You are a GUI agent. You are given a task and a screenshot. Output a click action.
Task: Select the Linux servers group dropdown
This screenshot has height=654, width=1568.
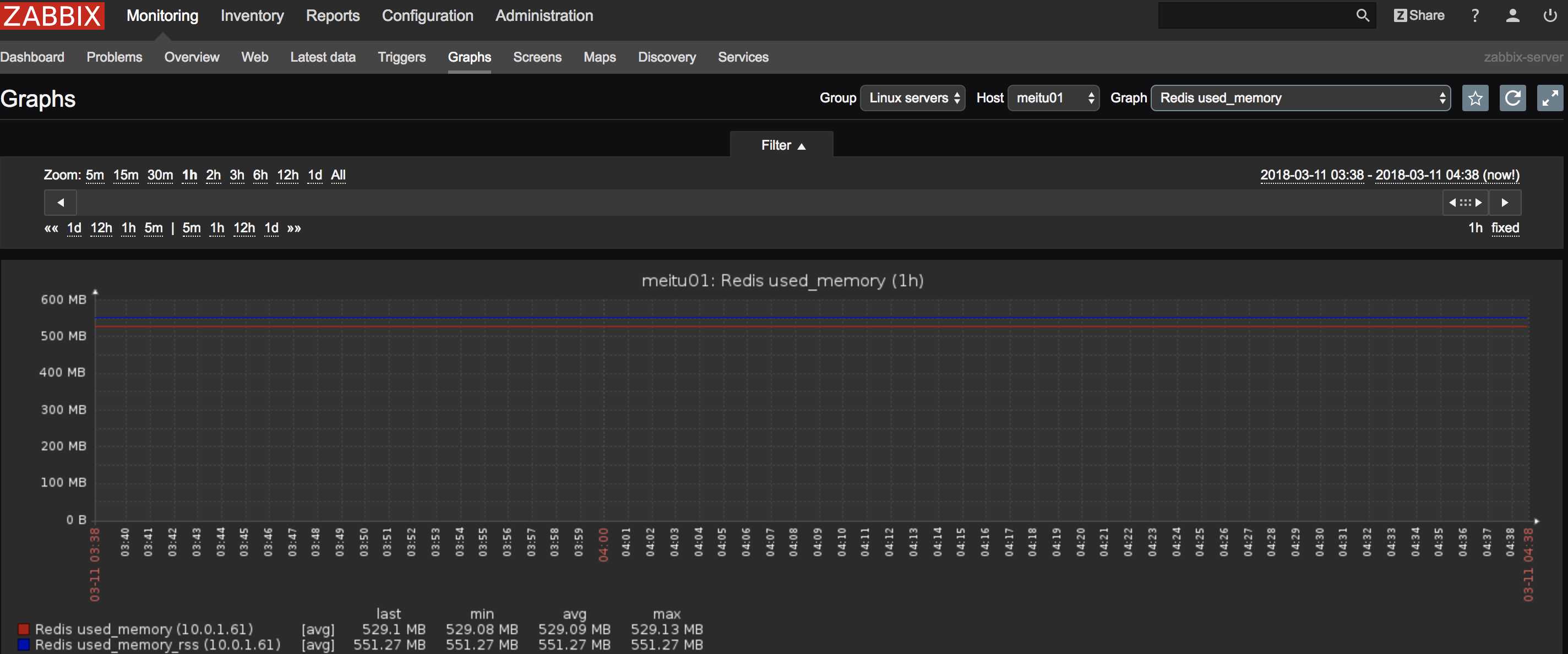click(911, 98)
